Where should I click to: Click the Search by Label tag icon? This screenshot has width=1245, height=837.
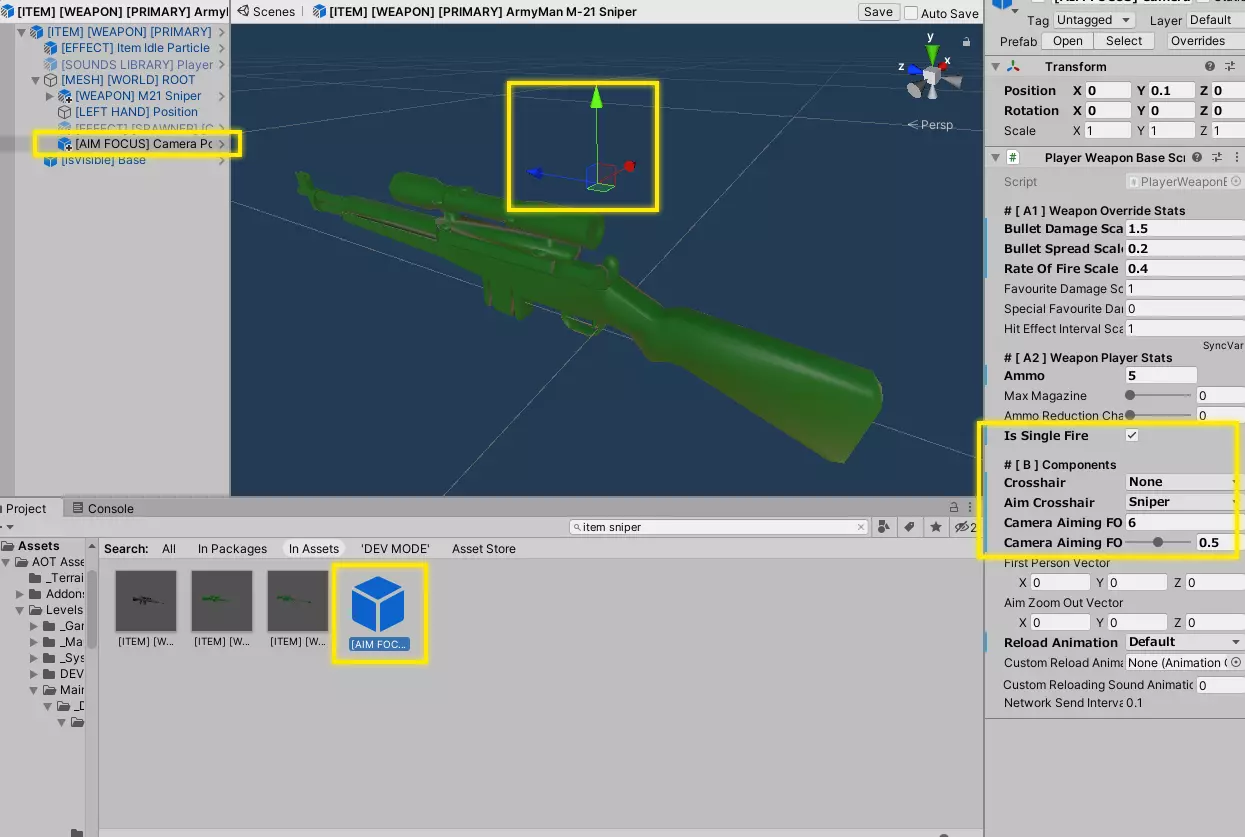pos(909,527)
